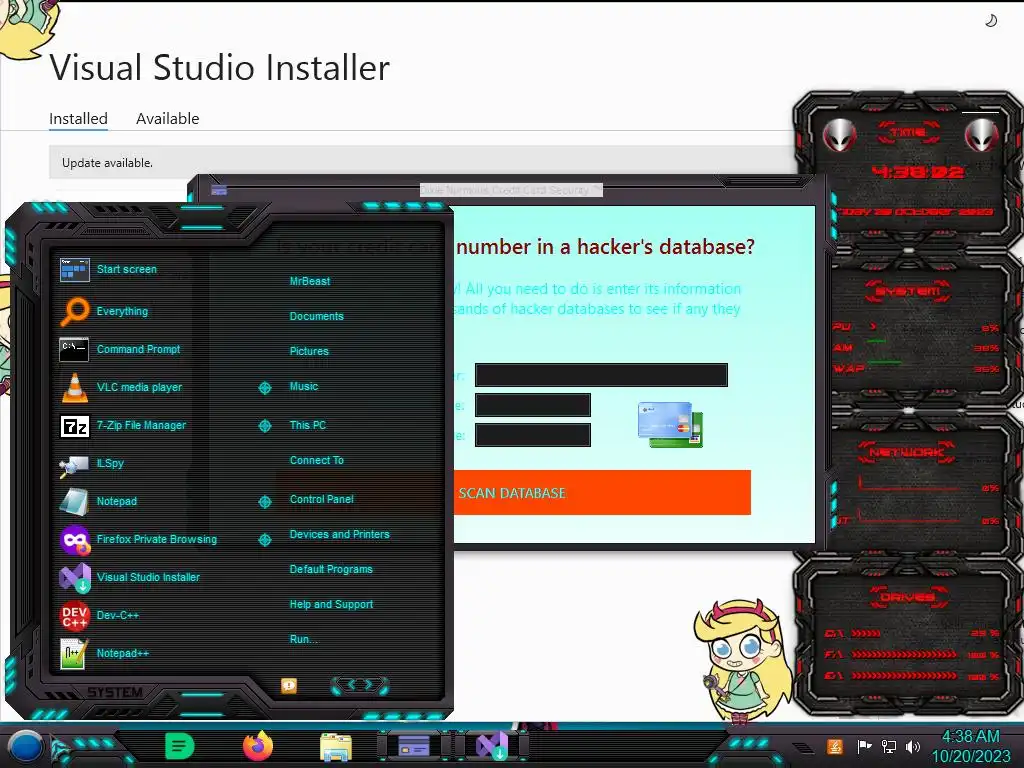1024x768 pixels.
Task: Switch to Visual Studio Installer taskbar icon
Action: (x=492, y=746)
